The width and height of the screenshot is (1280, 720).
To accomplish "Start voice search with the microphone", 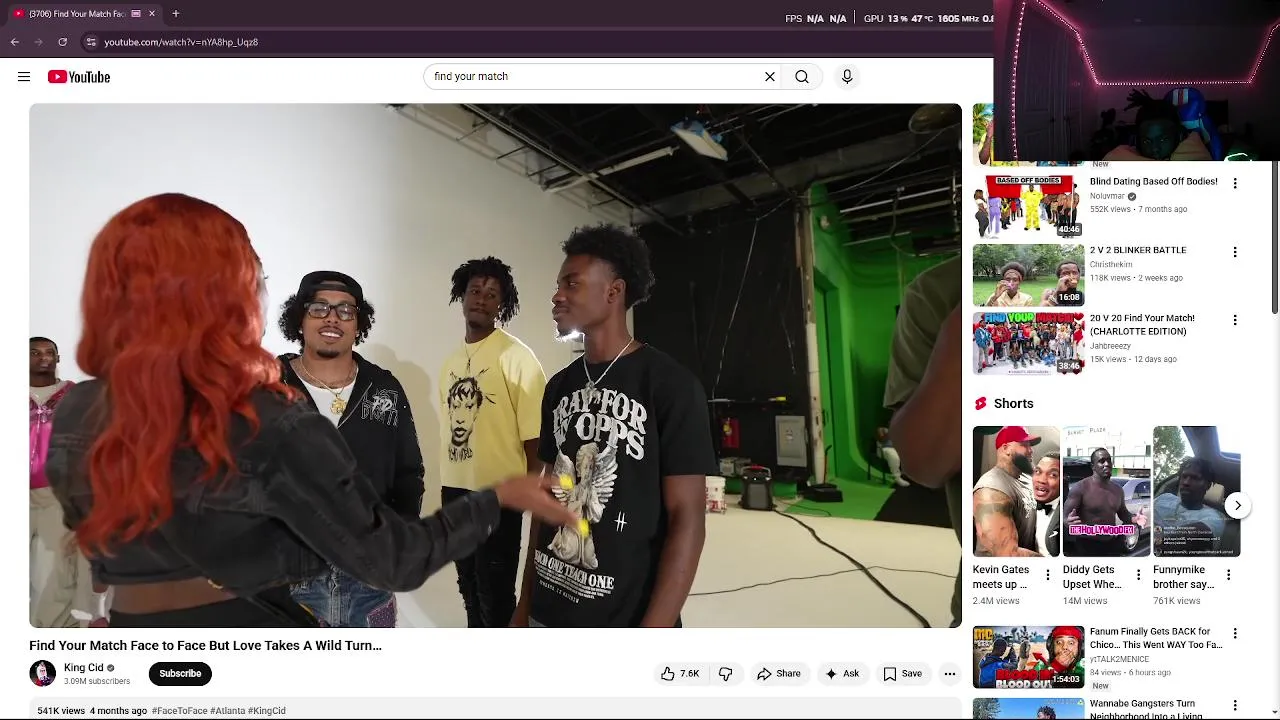I will tap(847, 77).
